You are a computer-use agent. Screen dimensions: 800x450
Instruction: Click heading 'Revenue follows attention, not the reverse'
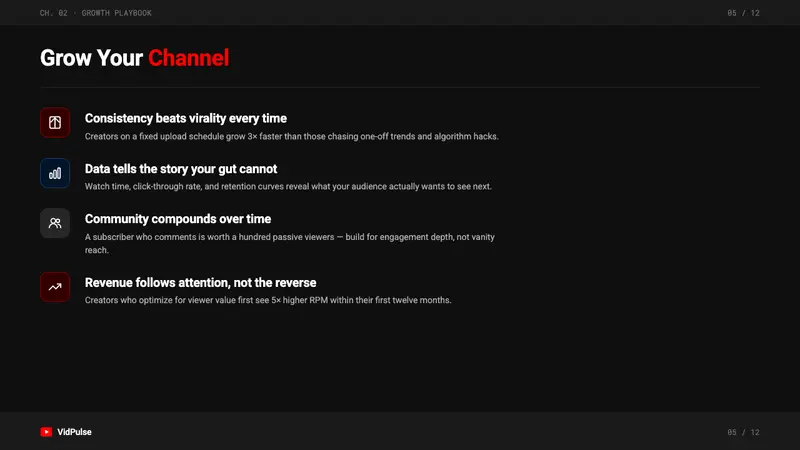(201, 283)
